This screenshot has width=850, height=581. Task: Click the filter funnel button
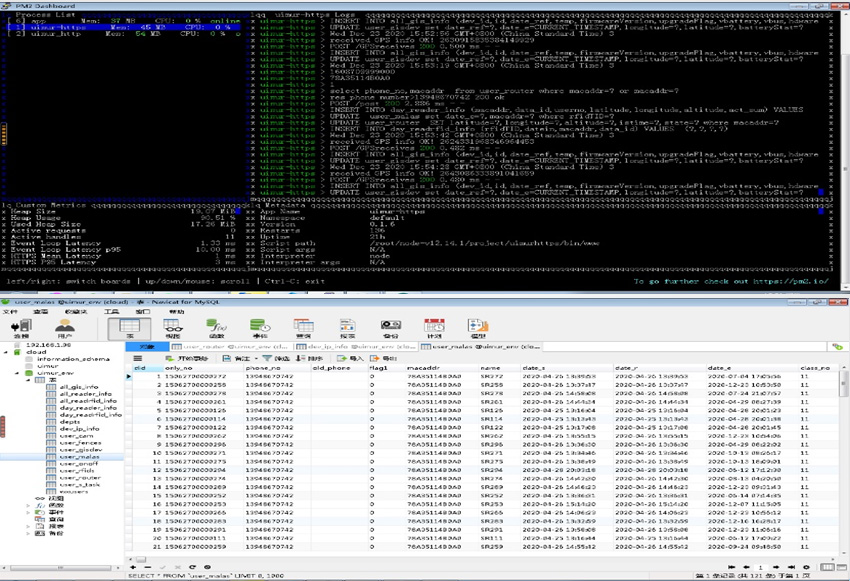(x=276, y=358)
